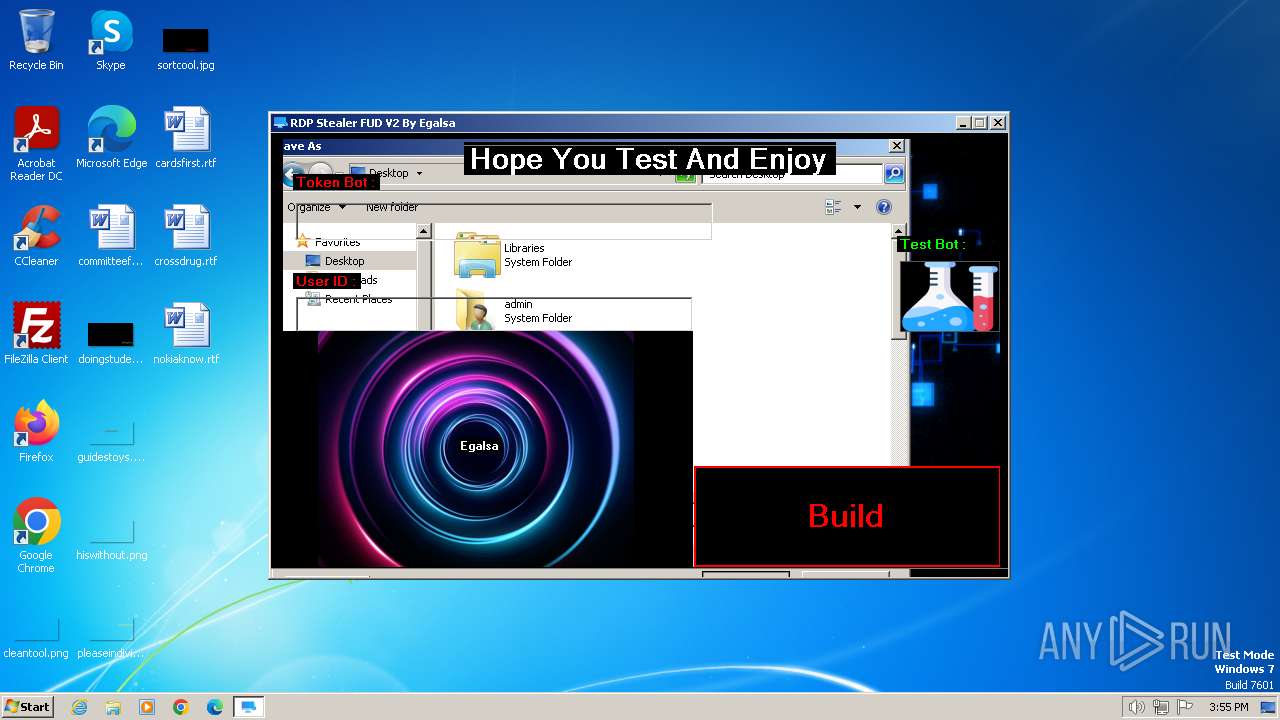Minimize the RDP Stealer window
The height and width of the screenshot is (720, 1280).
(x=962, y=123)
